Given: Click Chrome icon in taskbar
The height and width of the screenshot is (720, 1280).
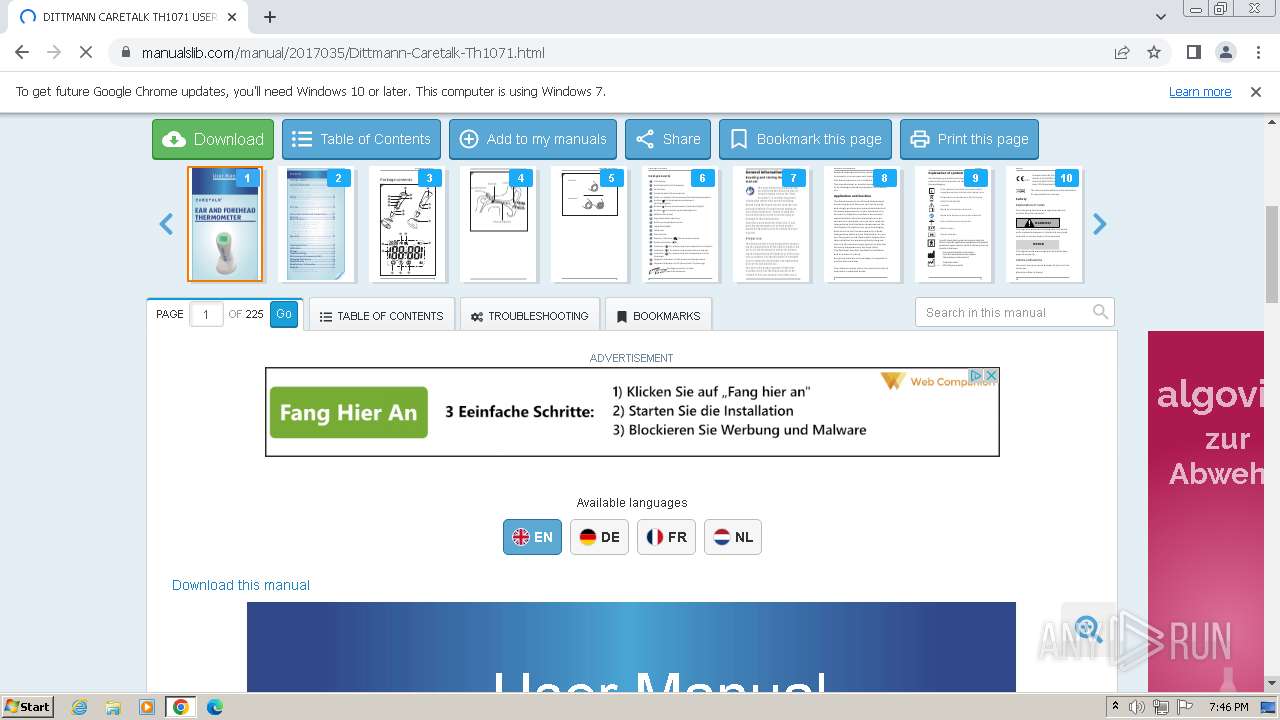Looking at the screenshot, I should point(181,707).
